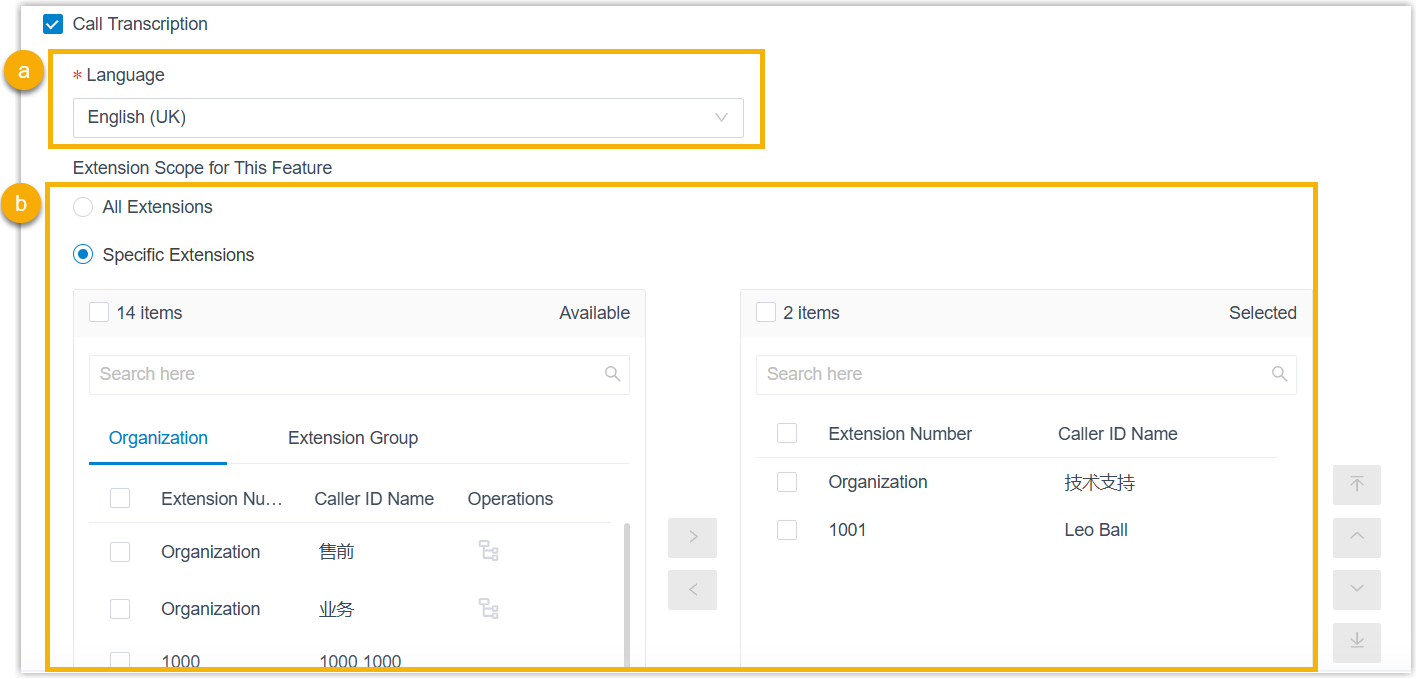
Task: Move selected item up one position
Action: (1356, 537)
